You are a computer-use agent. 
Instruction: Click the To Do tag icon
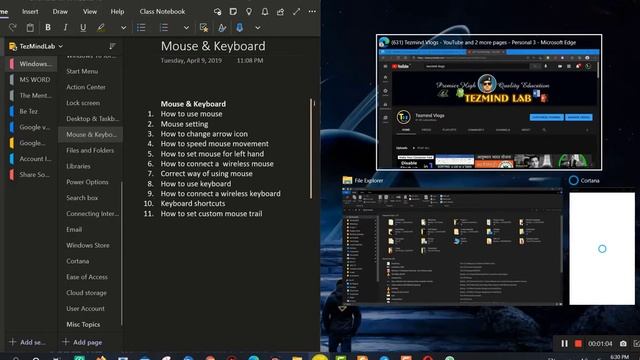[204, 27]
